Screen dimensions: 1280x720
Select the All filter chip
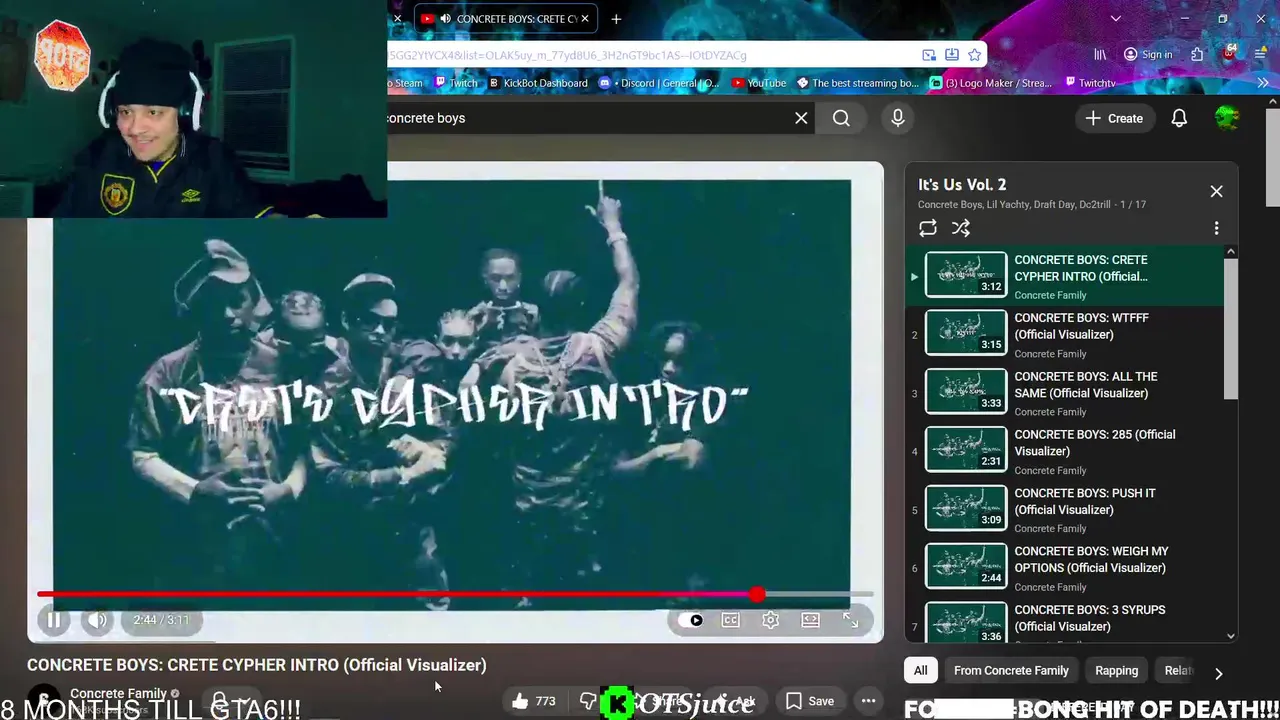920,671
